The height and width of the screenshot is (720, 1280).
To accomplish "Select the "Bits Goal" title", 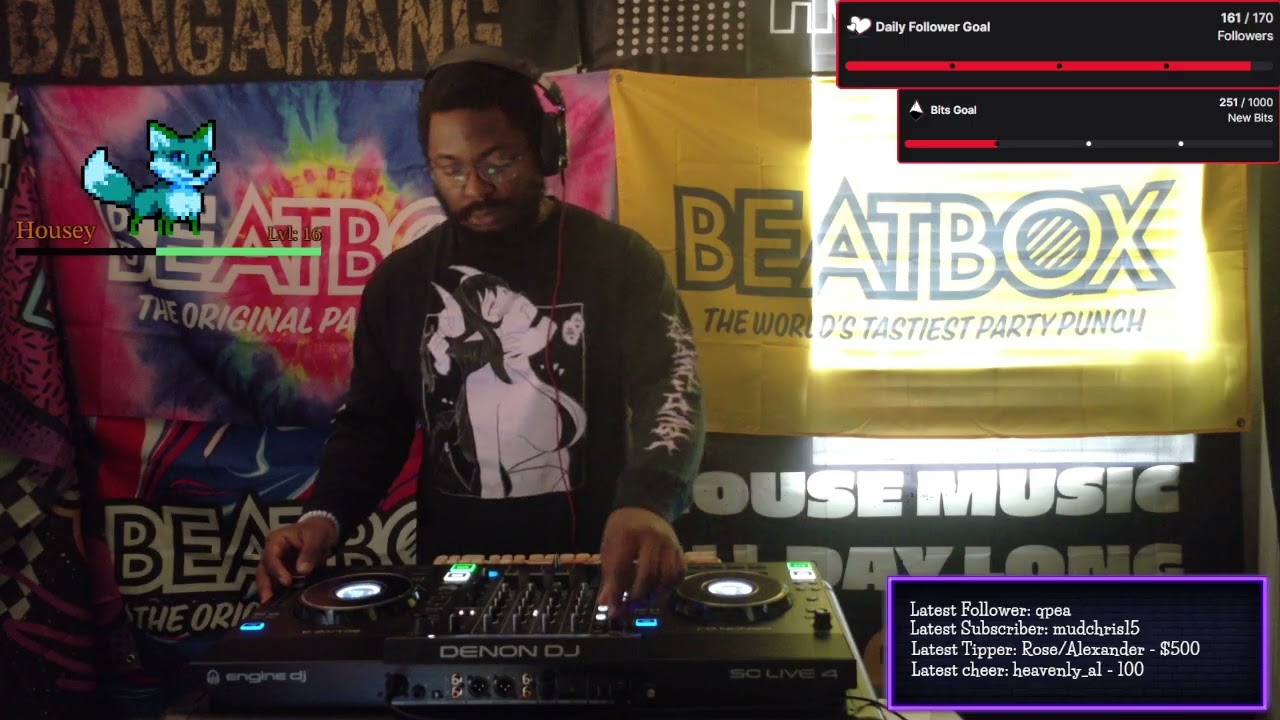I will pyautogui.click(x=953, y=110).
